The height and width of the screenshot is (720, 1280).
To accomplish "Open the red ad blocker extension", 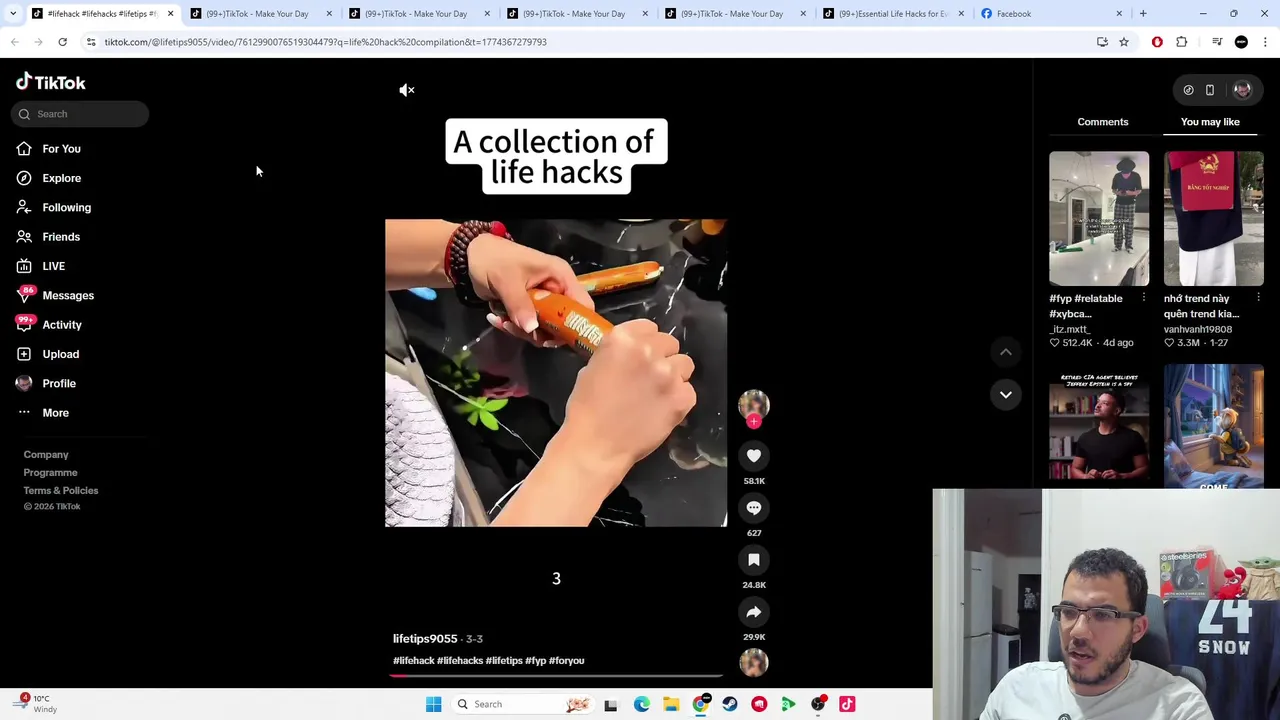I will point(1157,42).
